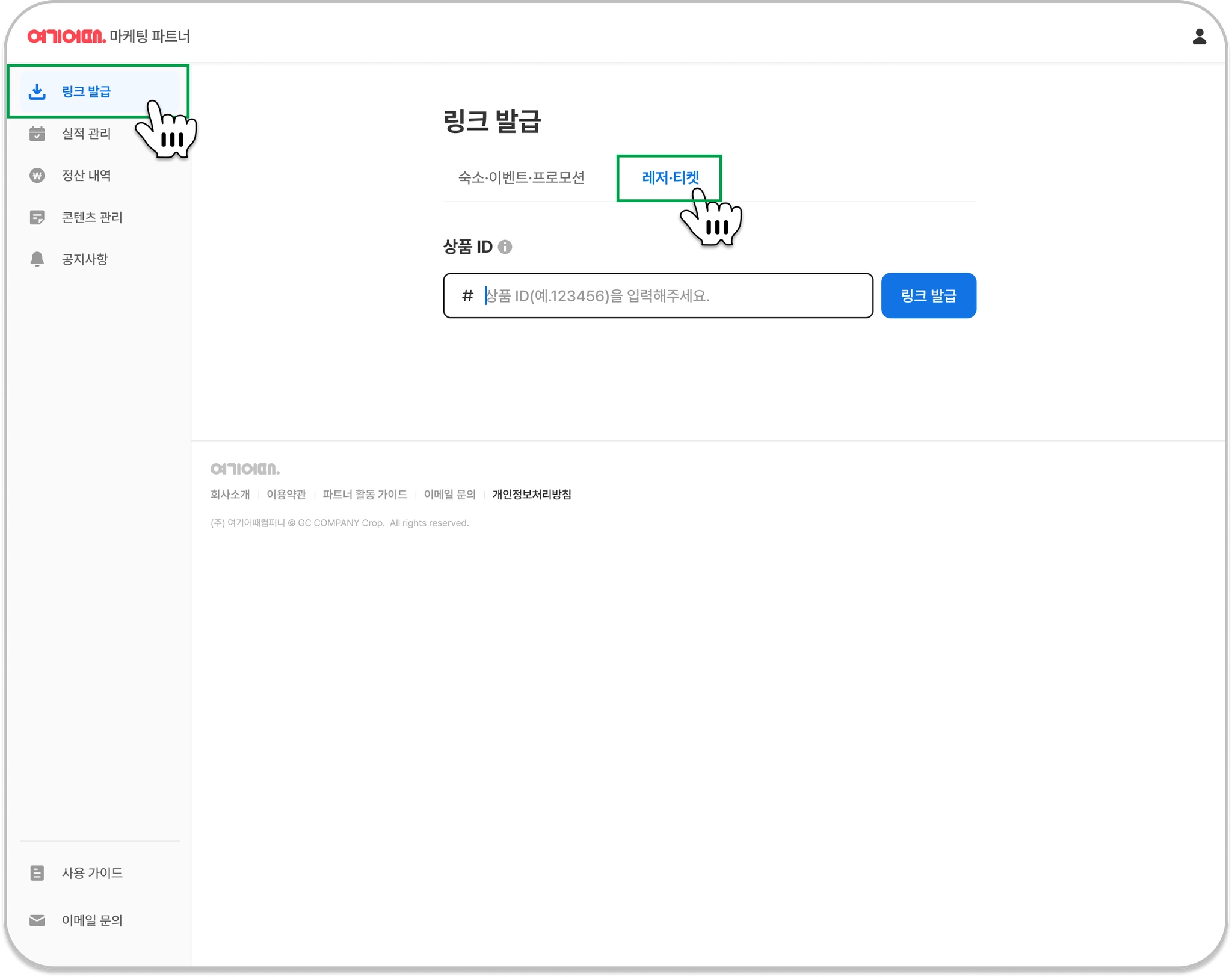The width and height of the screenshot is (1232, 977).
Task: Open 파트너 활동 가이드 footer link
Action: point(365,495)
